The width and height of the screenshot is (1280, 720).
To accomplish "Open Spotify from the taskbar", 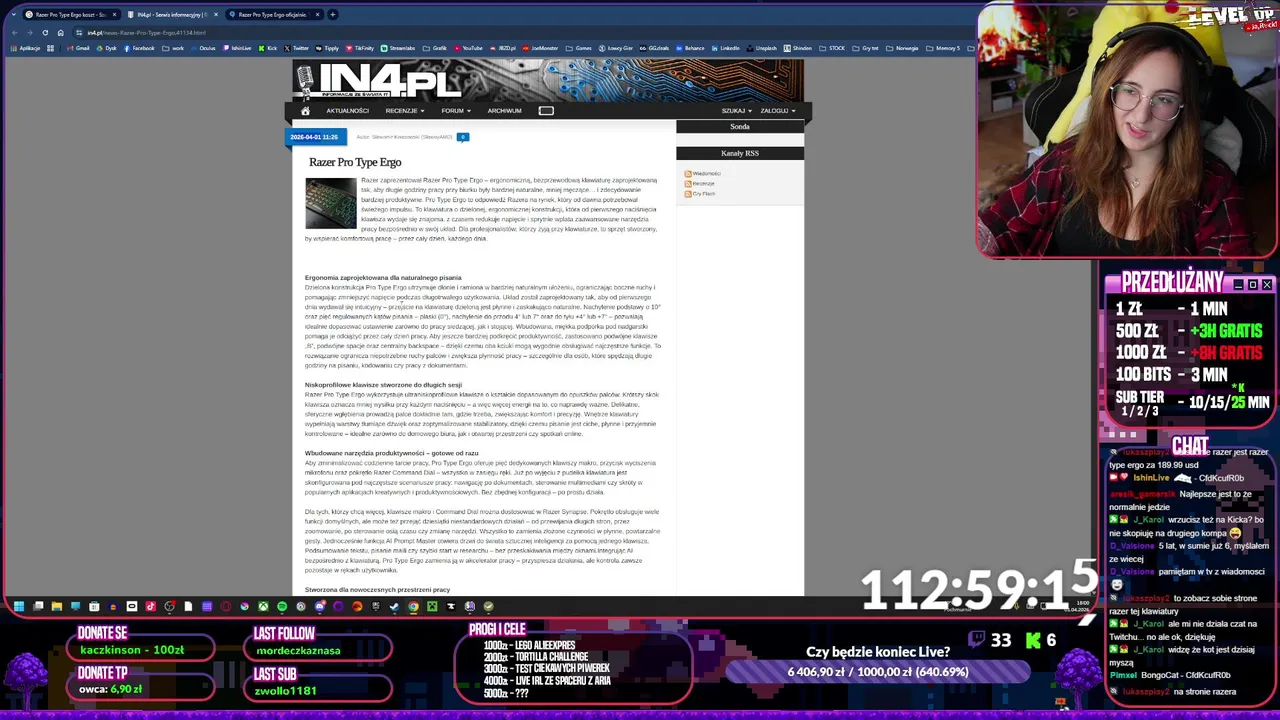I will [x=282, y=606].
